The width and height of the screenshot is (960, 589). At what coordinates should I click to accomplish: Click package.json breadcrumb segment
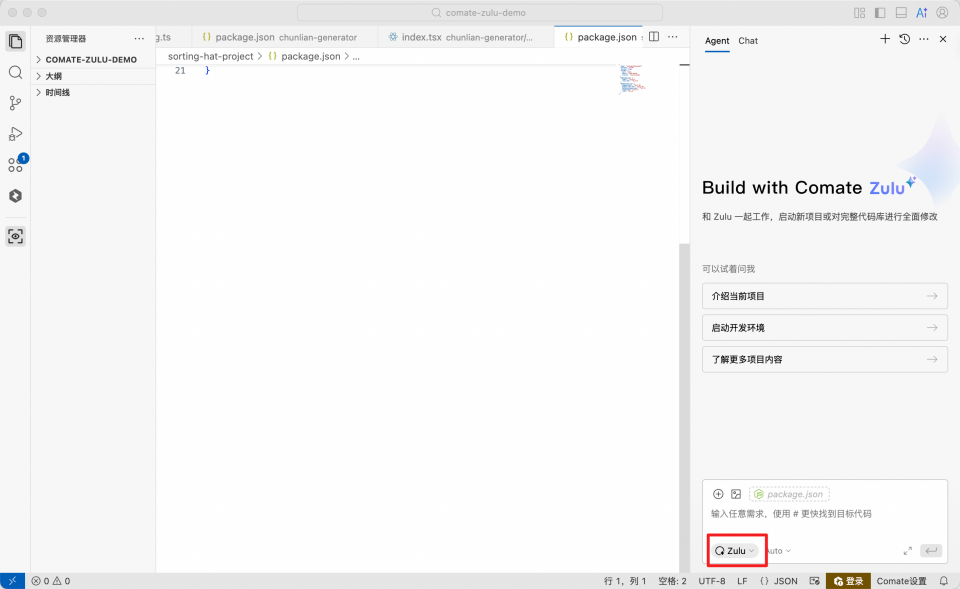[304, 56]
